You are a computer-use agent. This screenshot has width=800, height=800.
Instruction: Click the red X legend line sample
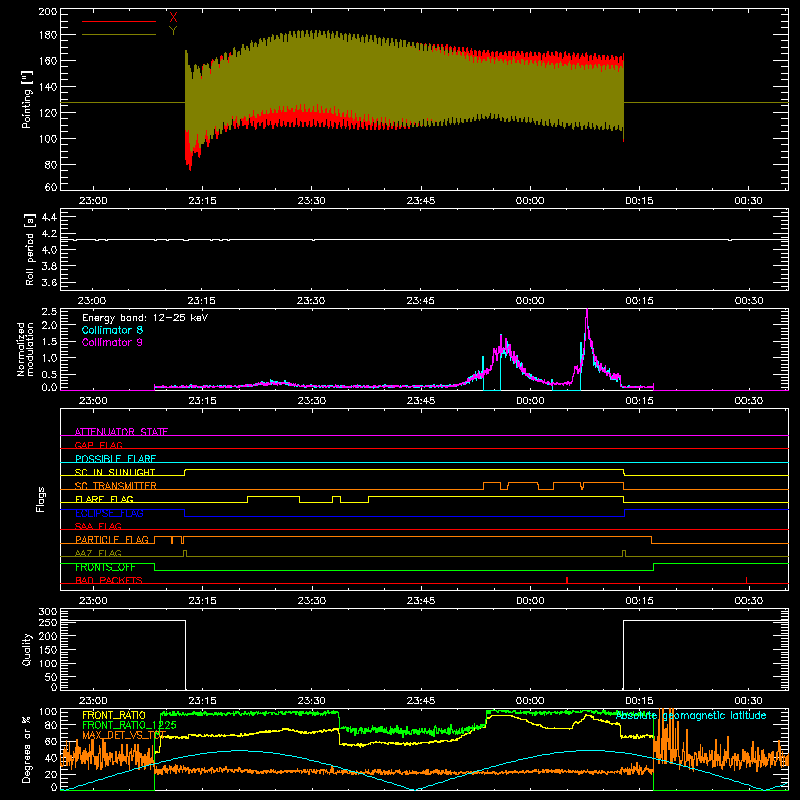[118, 21]
